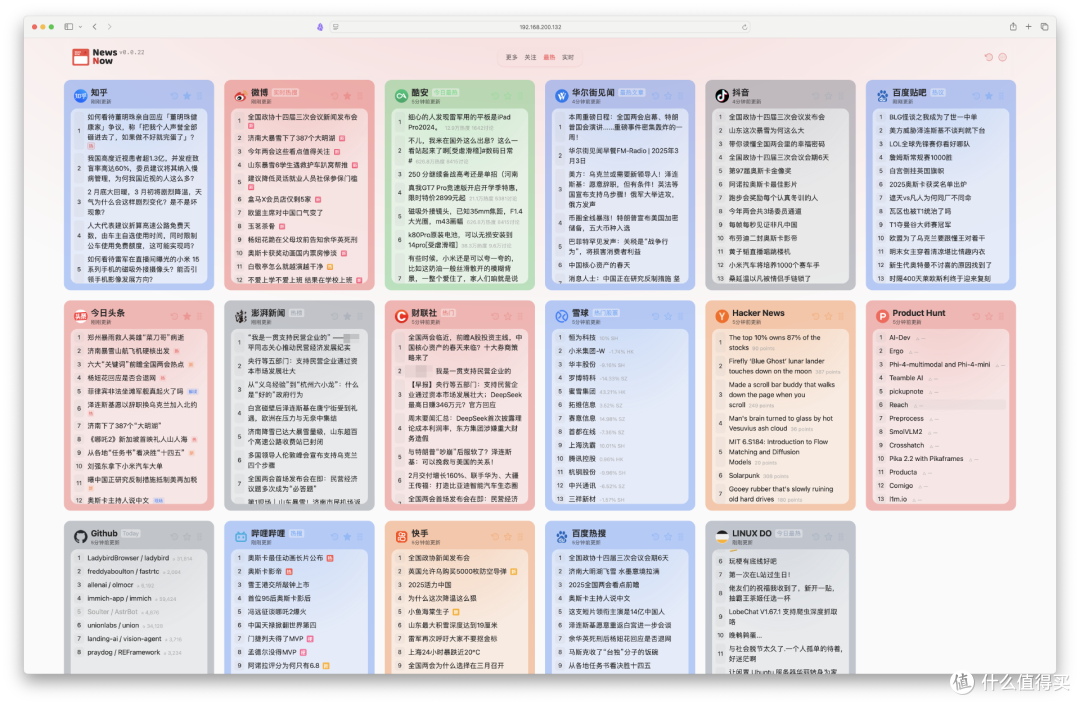The height and width of the screenshot is (705, 1080).
Task: Refresh the Github card
Action: pos(174,536)
